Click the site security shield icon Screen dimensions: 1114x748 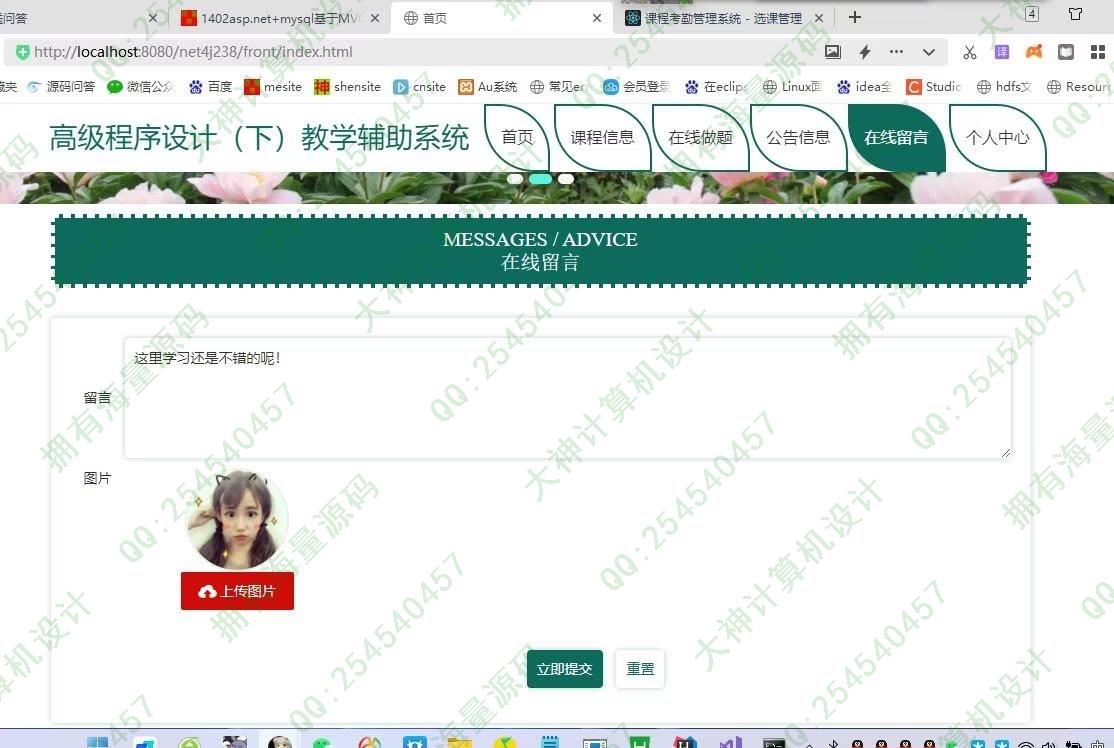tap(23, 52)
